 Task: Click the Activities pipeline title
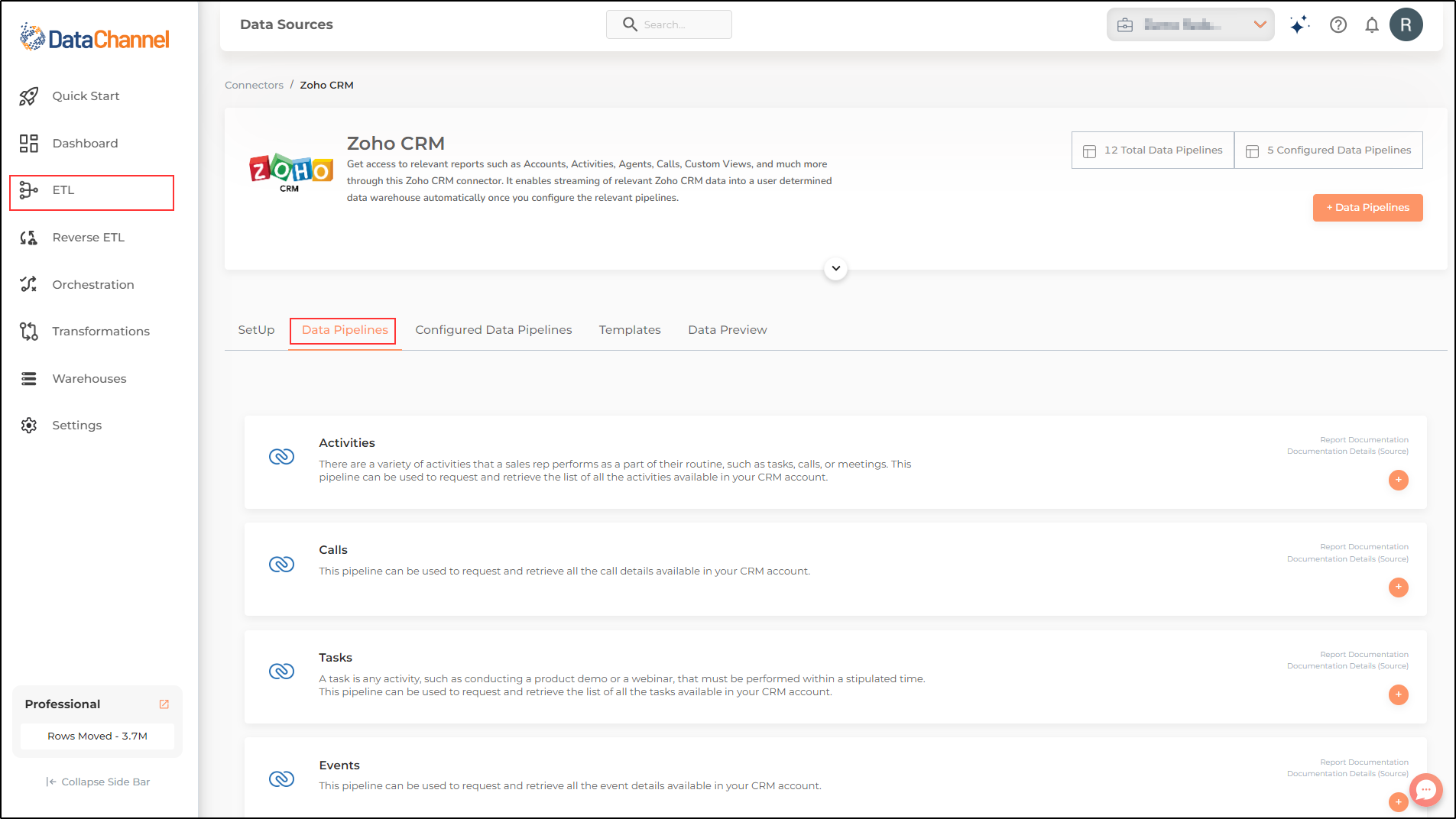347,443
